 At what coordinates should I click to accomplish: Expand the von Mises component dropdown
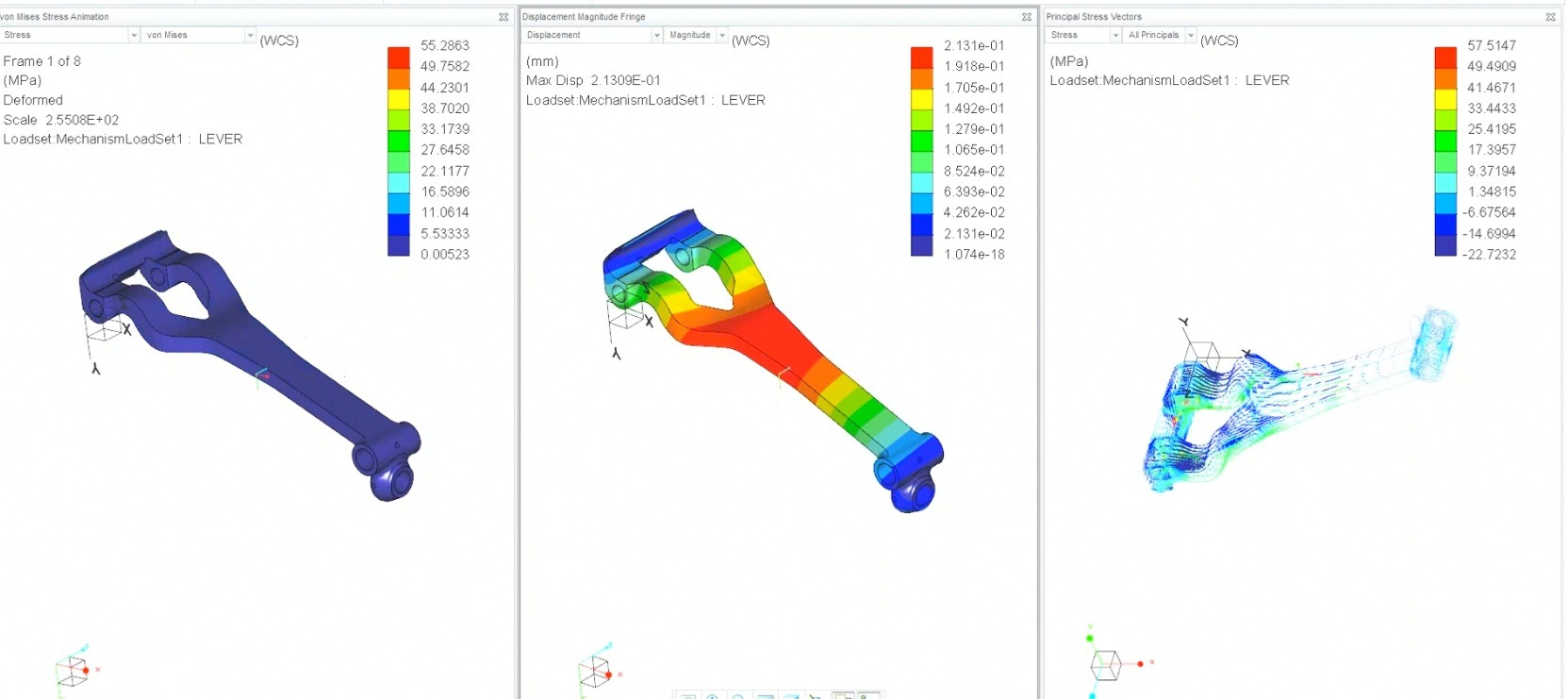(x=250, y=35)
